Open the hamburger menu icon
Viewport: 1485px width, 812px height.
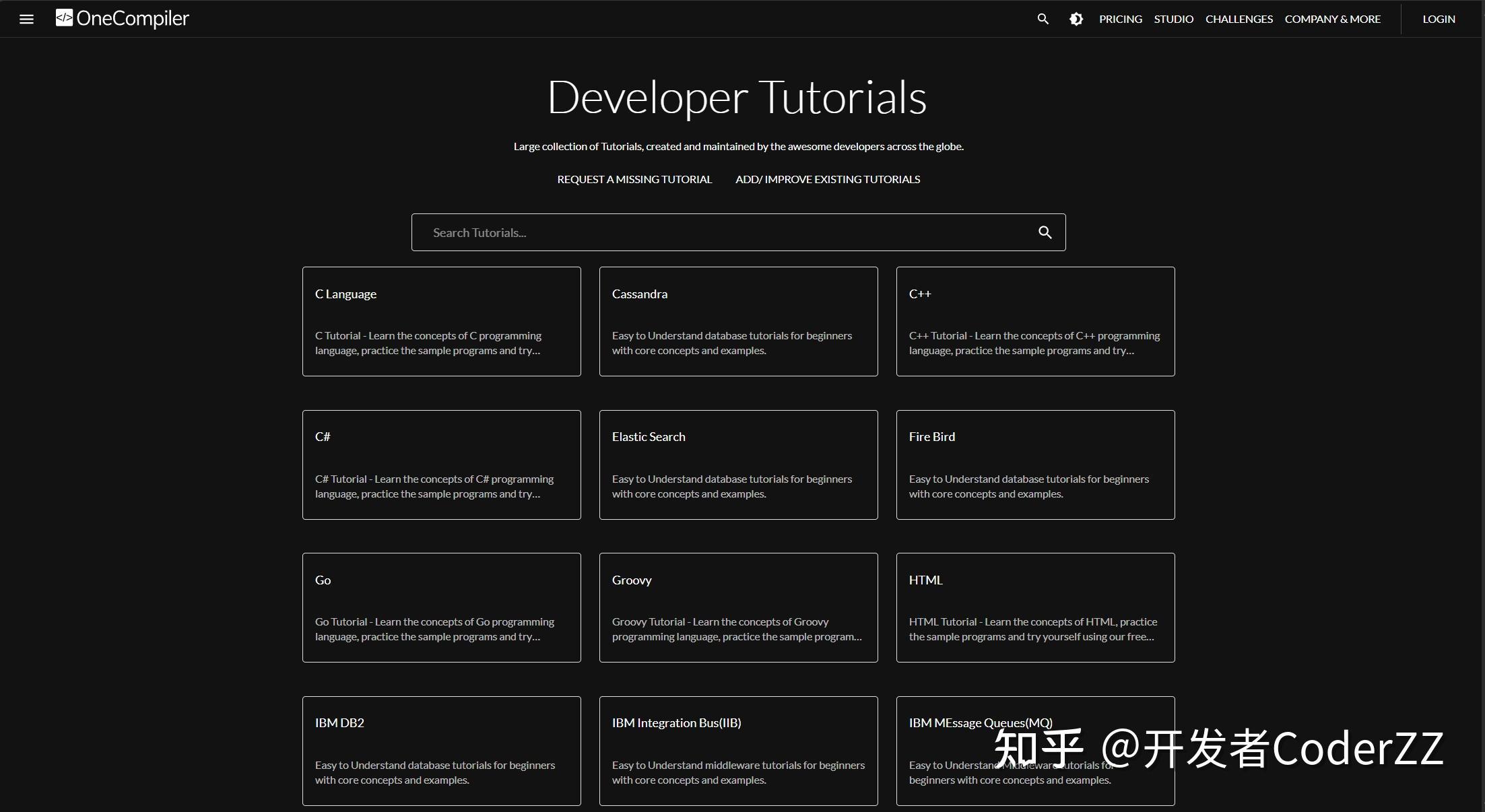click(26, 19)
